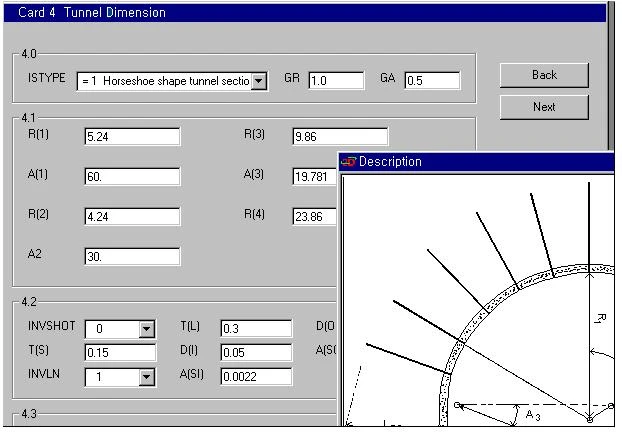Click the R(4) label text
Screen dimensions: 622x433
tap(254, 214)
